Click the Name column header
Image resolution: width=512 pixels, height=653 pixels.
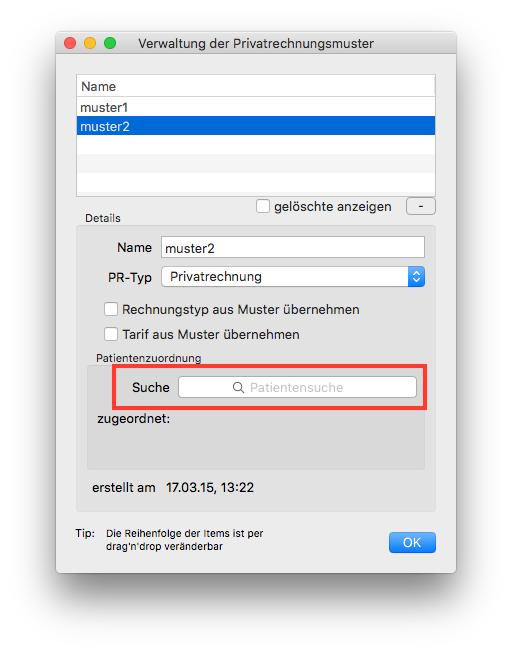pyautogui.click(x=256, y=86)
